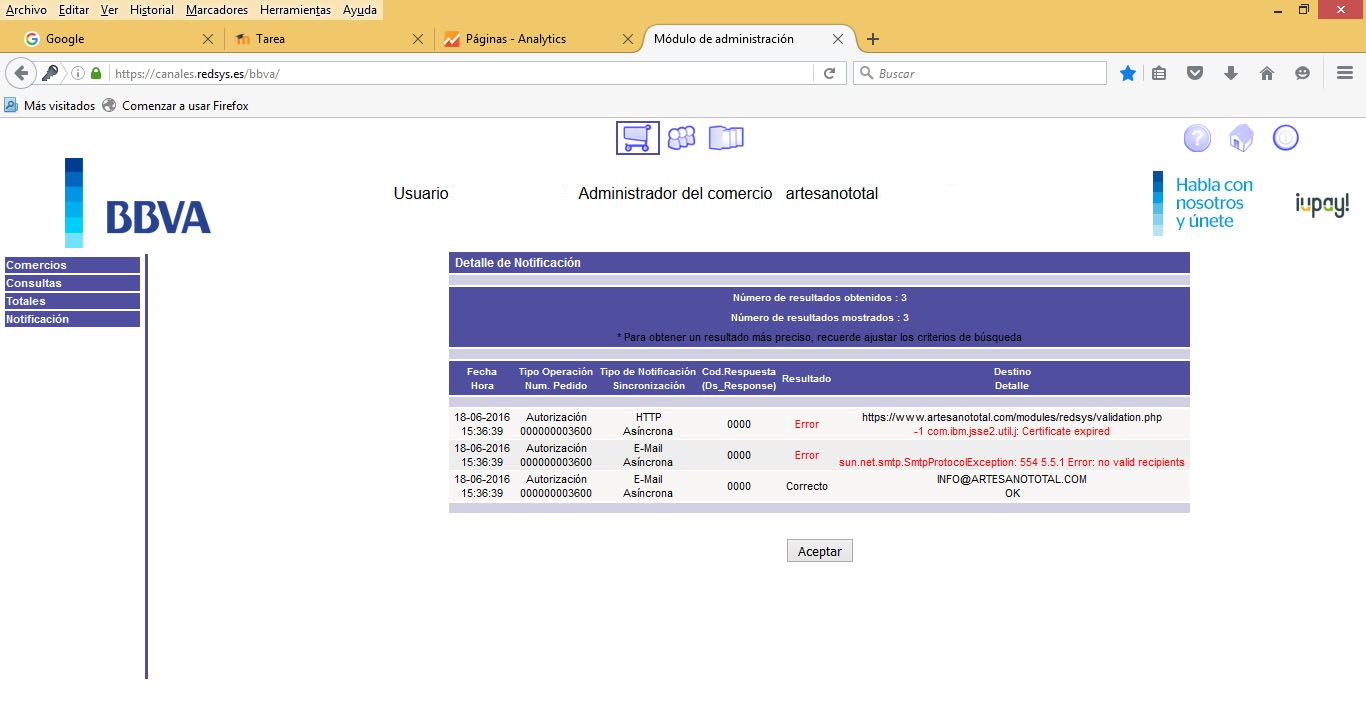The image size is (1366, 728).
Task: Click the validation.php destination URL text
Action: (1012, 417)
